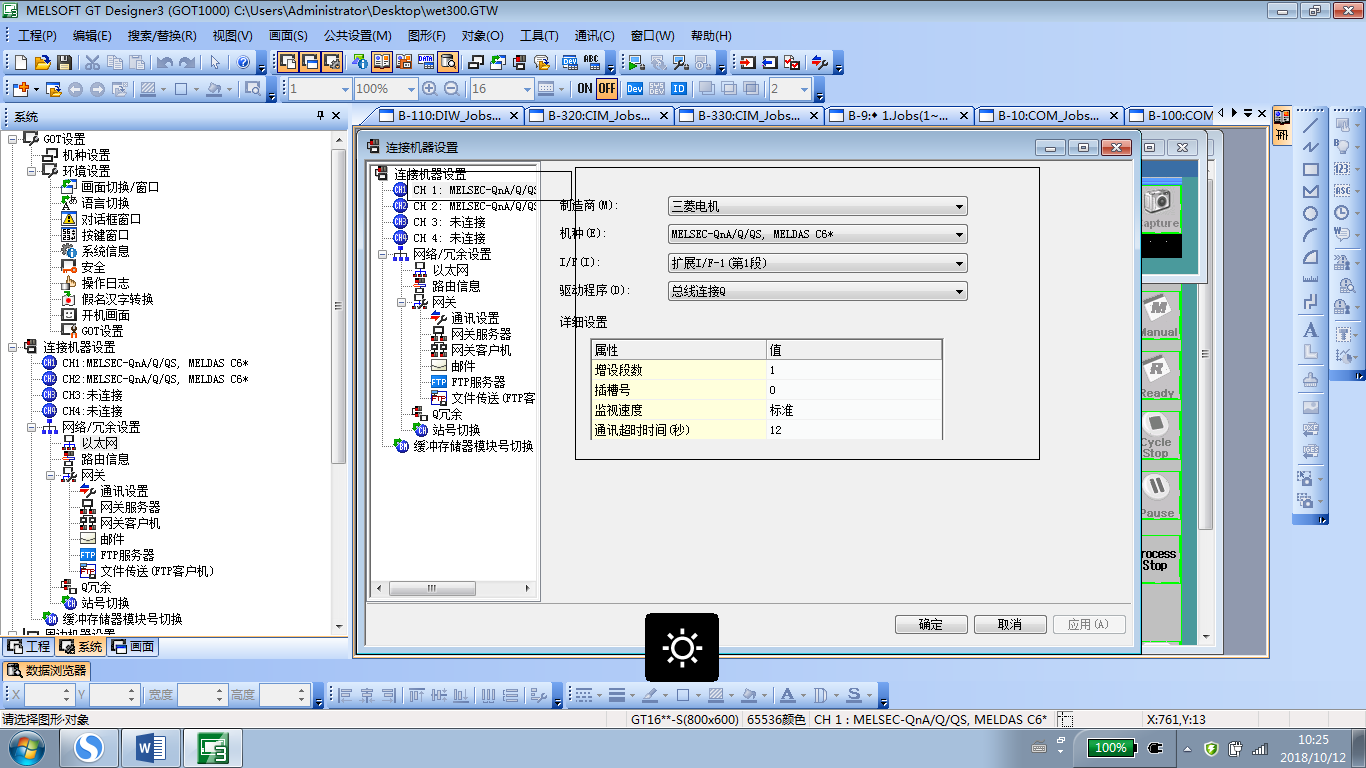Select the Rectangle drawing tool
Image resolution: width=1366 pixels, height=768 pixels.
[1310, 169]
